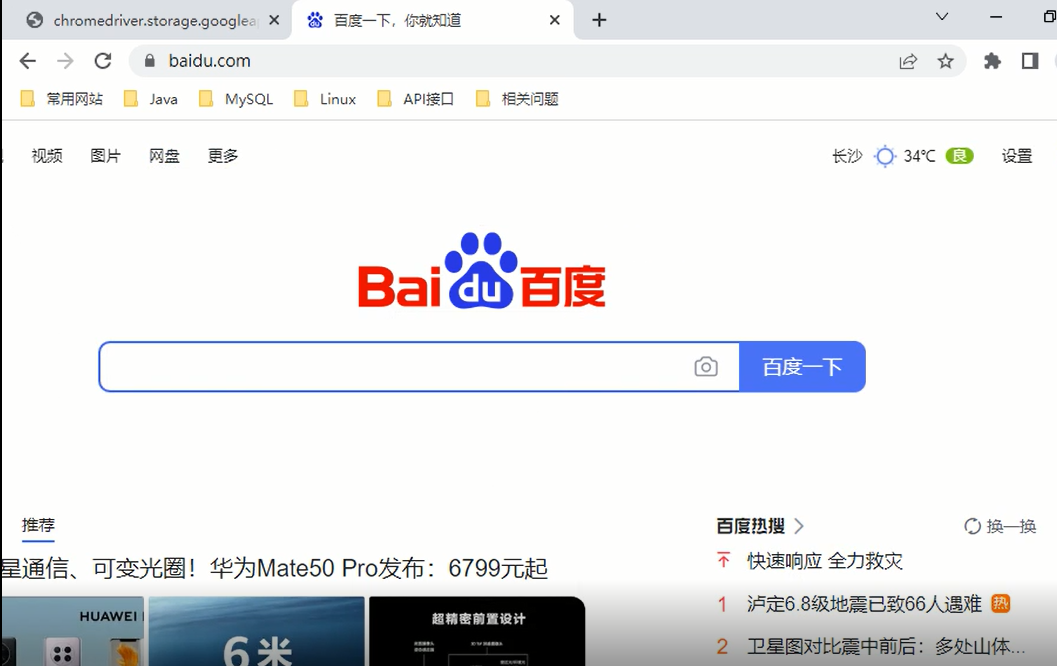Screen dimensions: 1057x666
Task: Open image search with the camera icon
Action: [706, 367]
